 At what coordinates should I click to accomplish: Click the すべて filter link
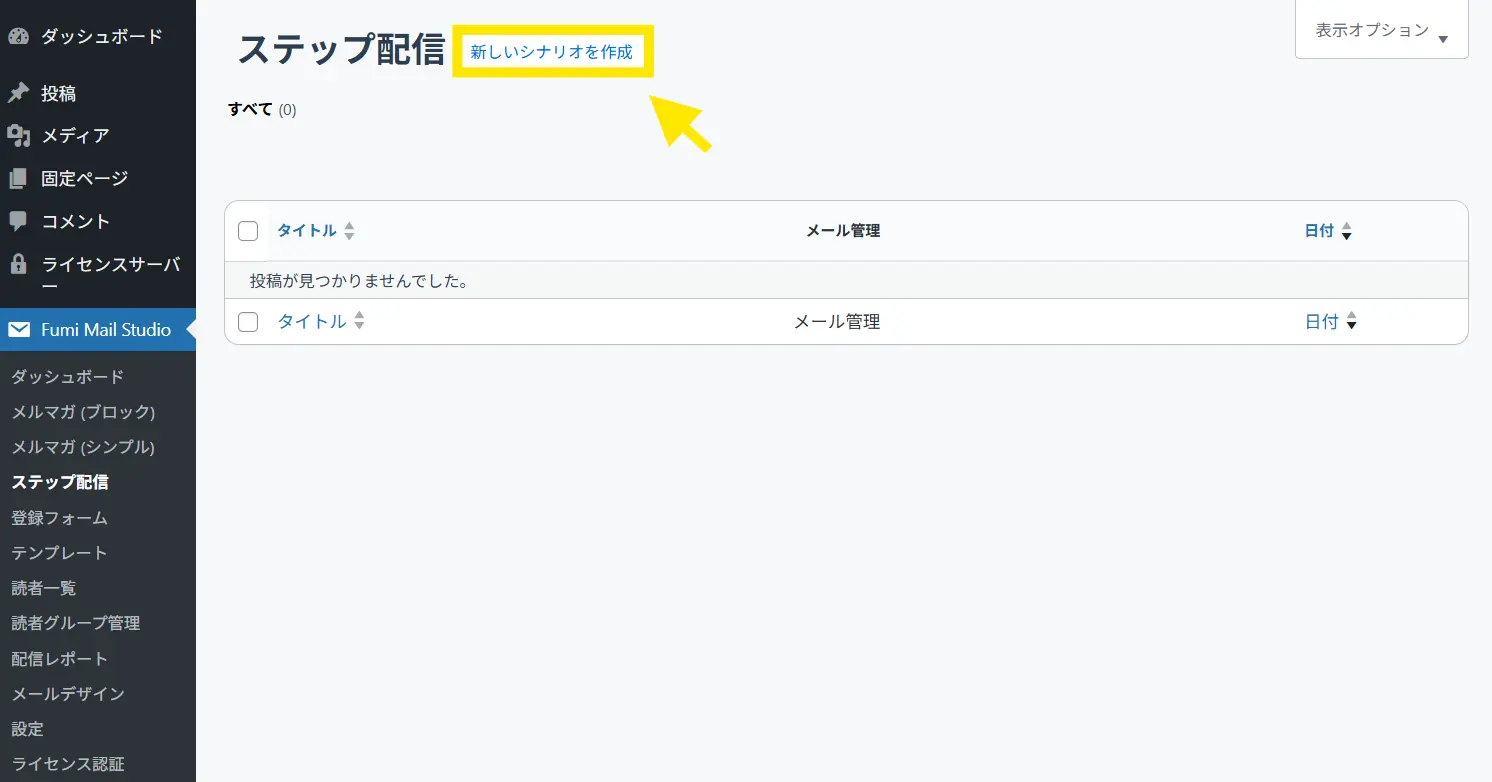tap(250, 109)
